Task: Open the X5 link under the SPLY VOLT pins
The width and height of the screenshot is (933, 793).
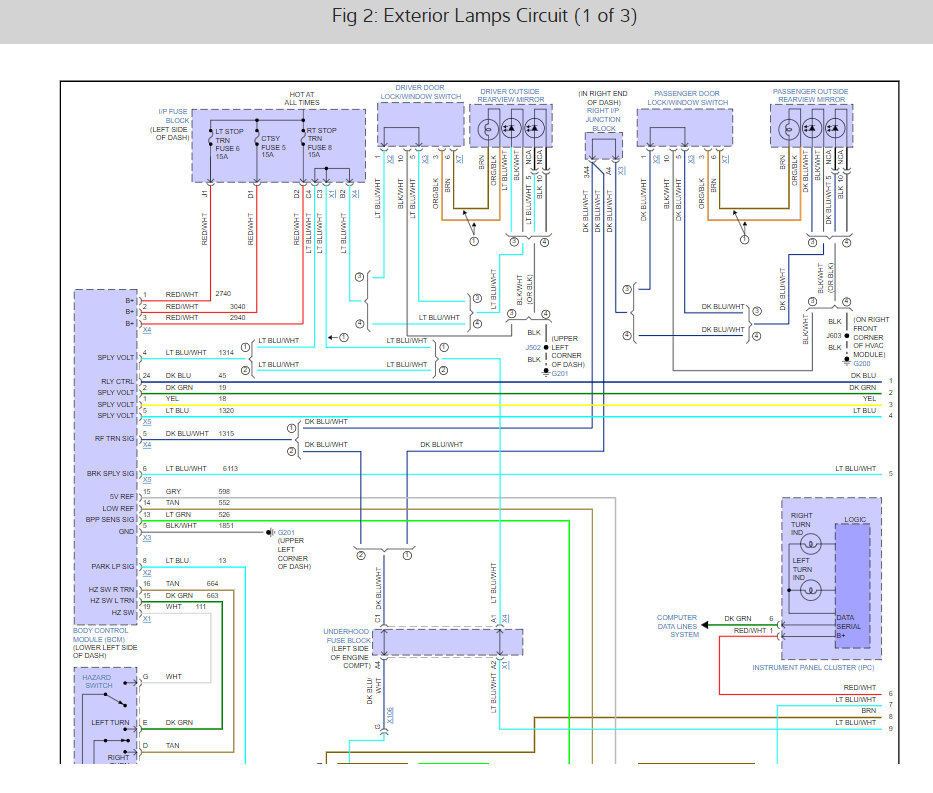Action: [147, 422]
